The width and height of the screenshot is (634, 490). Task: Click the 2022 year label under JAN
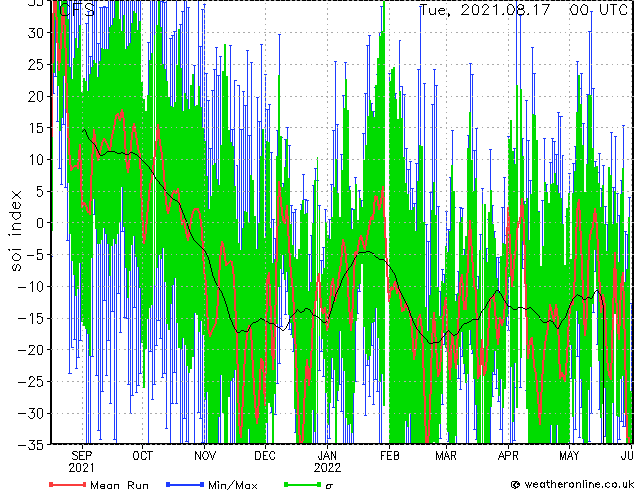pos(327,468)
